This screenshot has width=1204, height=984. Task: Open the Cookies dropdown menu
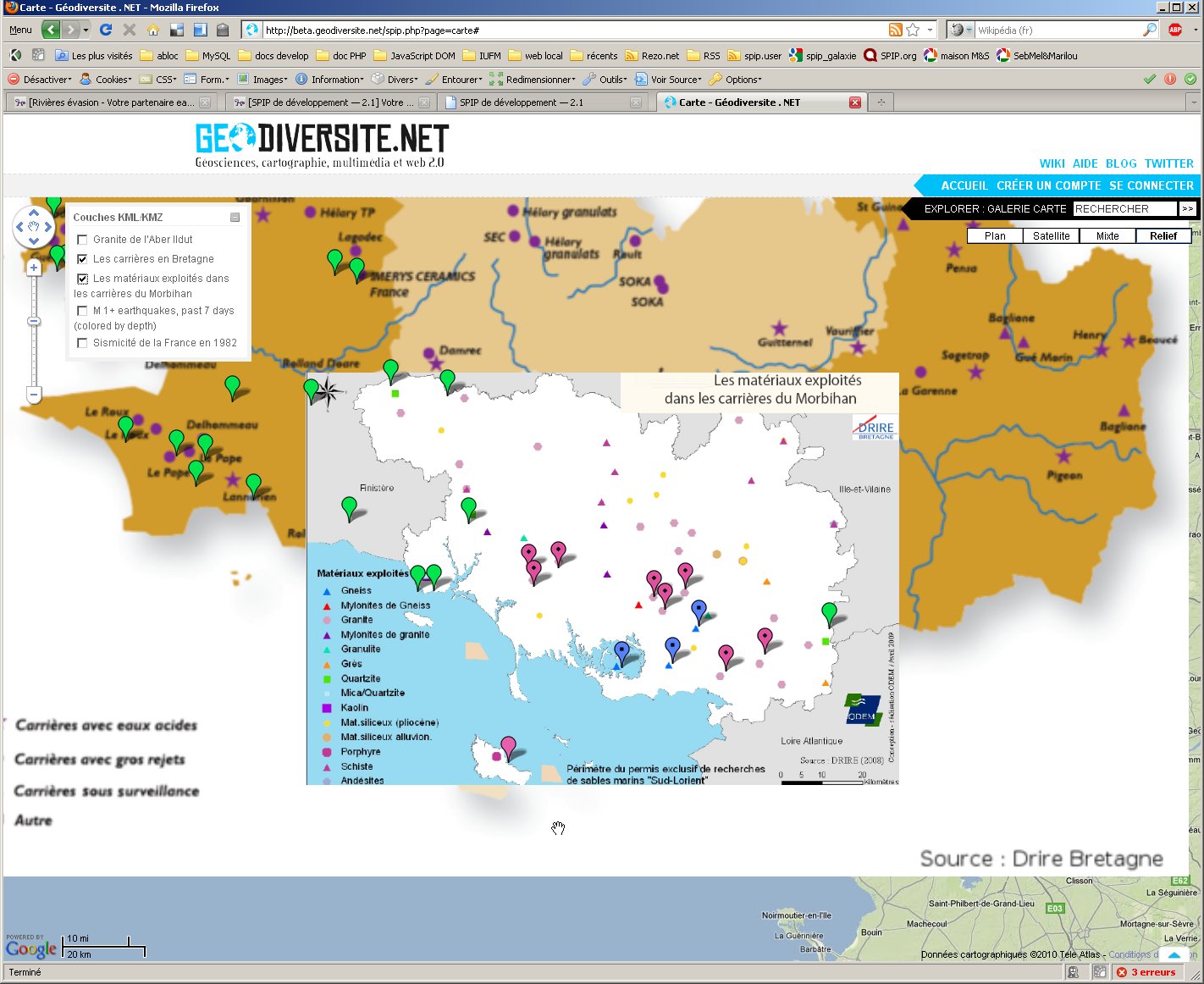[106, 79]
